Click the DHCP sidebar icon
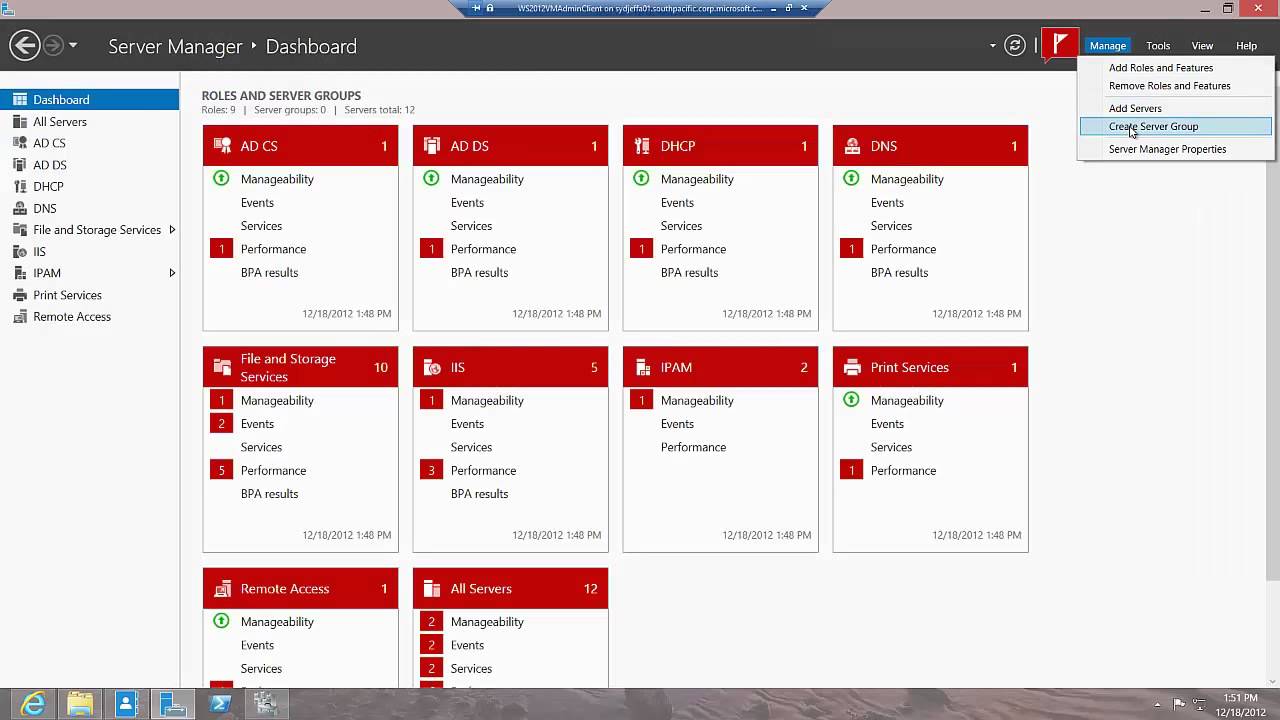 19,186
